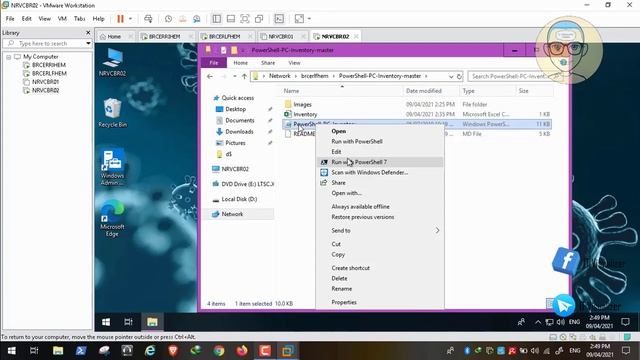Click VMware Workstation icon in the host taskbar

288,351
